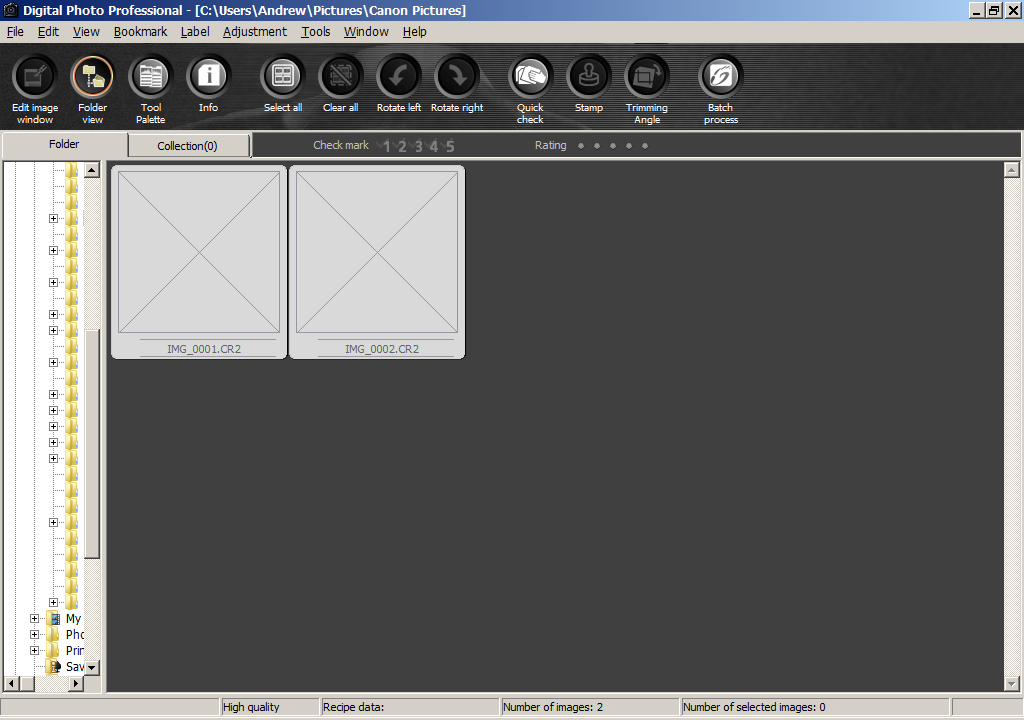1024x720 pixels.
Task: Launch the Quick check tool
Action: pos(530,76)
